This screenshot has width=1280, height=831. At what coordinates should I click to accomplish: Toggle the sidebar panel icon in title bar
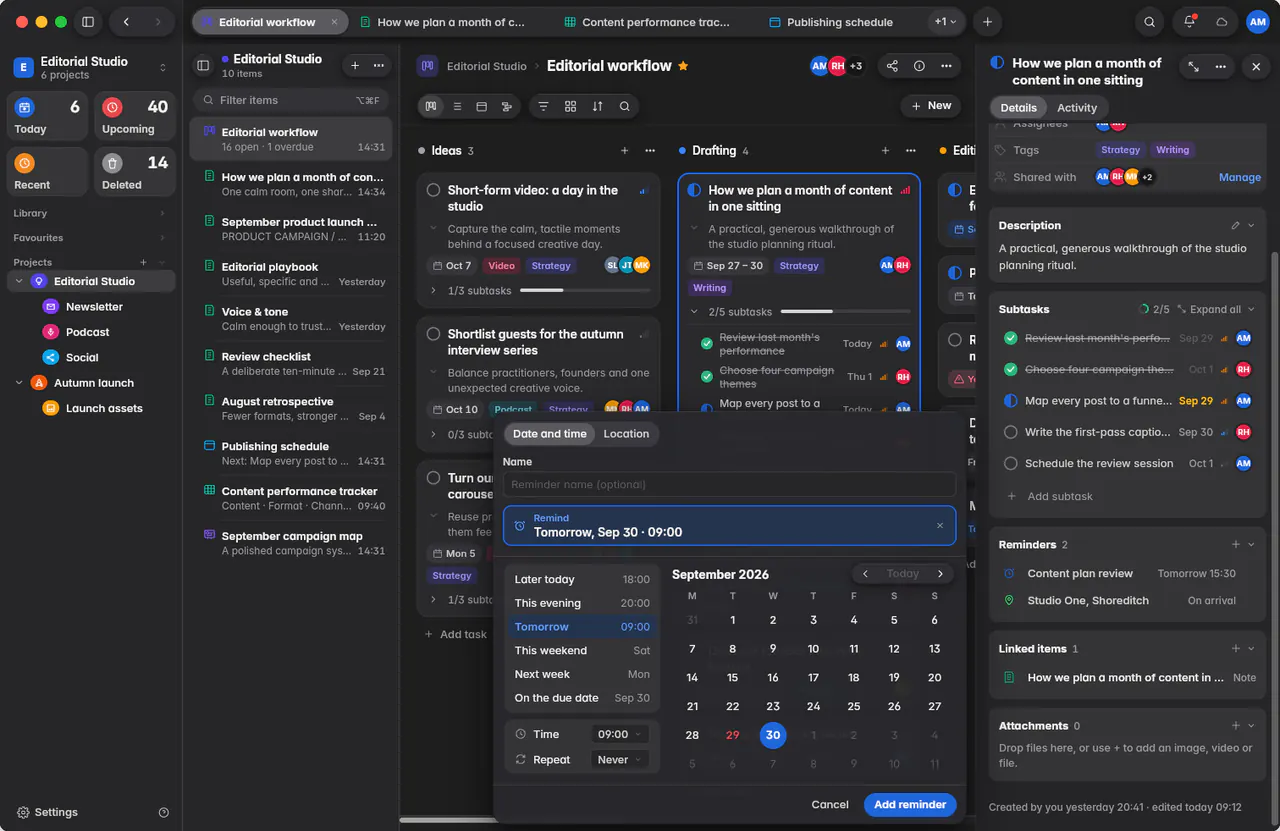coord(88,21)
